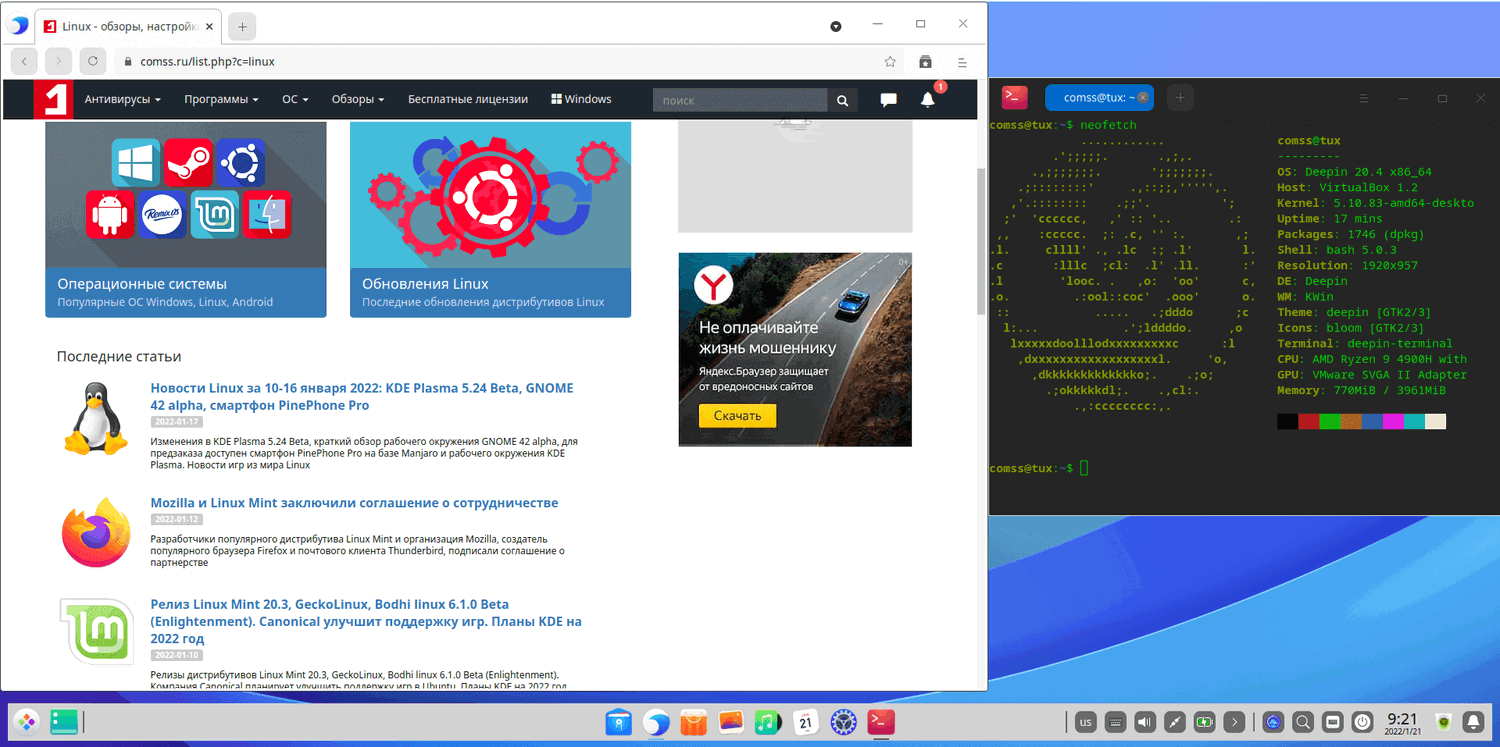Image resolution: width=1500 pixels, height=747 pixels.
Task: Close the Linux обзоры browser tab
Action: (207, 26)
